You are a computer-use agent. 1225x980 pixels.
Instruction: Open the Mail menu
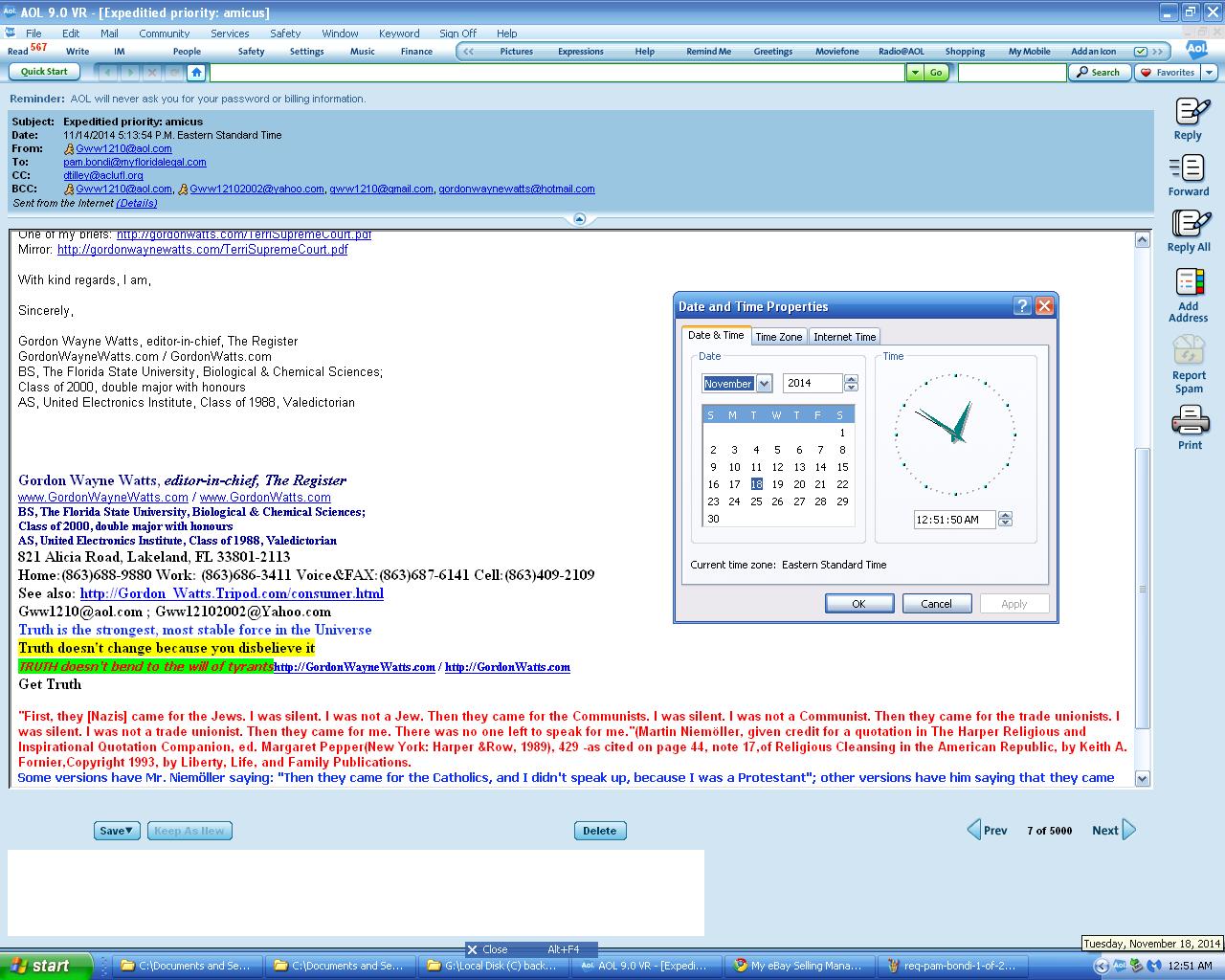109,33
